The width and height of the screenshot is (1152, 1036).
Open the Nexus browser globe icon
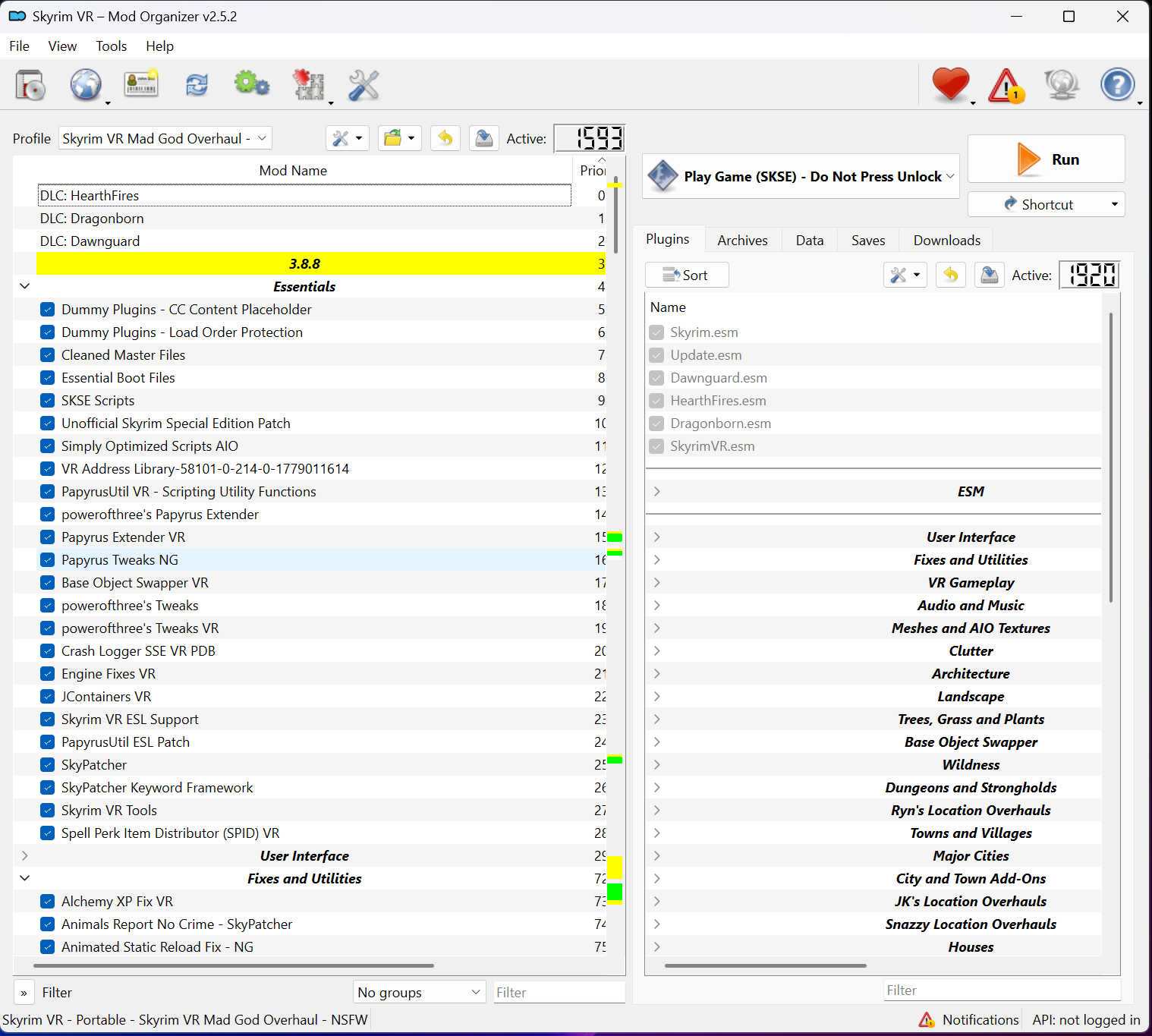coord(86,85)
